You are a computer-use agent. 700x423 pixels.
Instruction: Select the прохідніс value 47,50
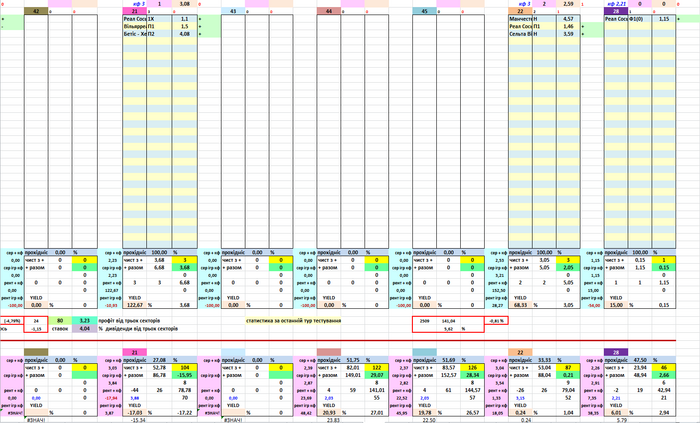[x=640, y=360]
